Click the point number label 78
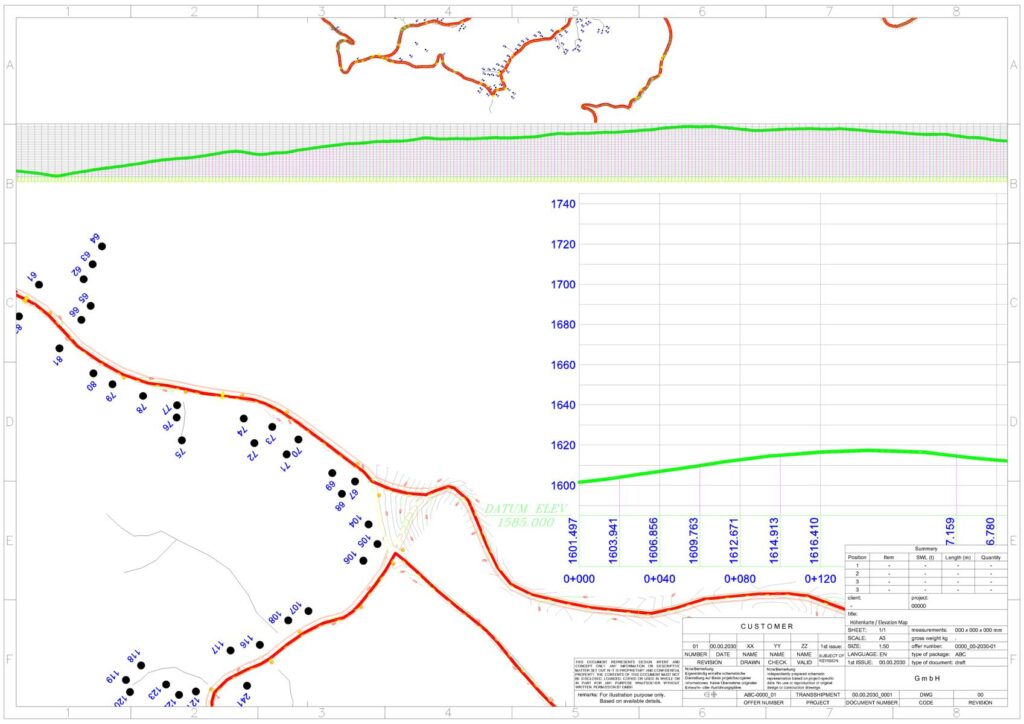The image size is (1024, 724). [140, 409]
